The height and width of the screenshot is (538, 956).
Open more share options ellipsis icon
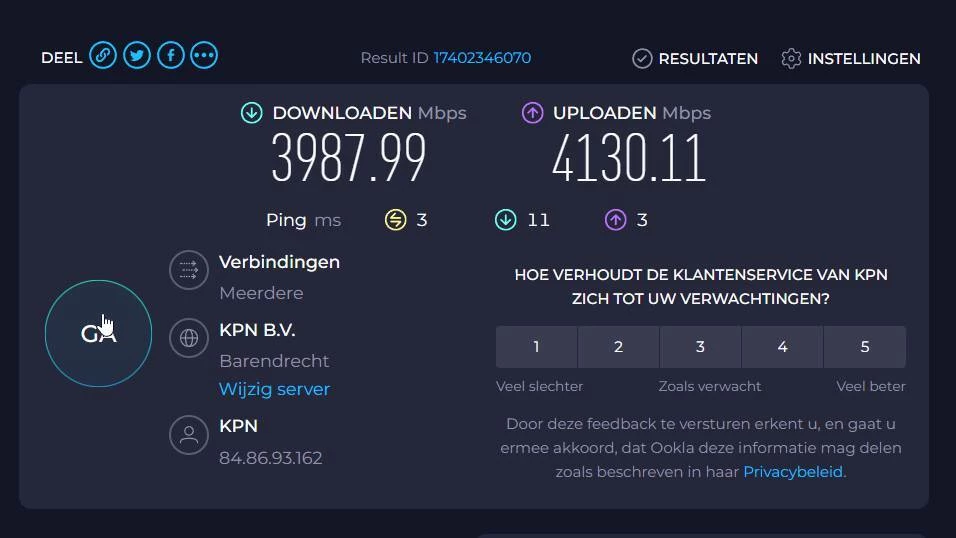point(204,56)
